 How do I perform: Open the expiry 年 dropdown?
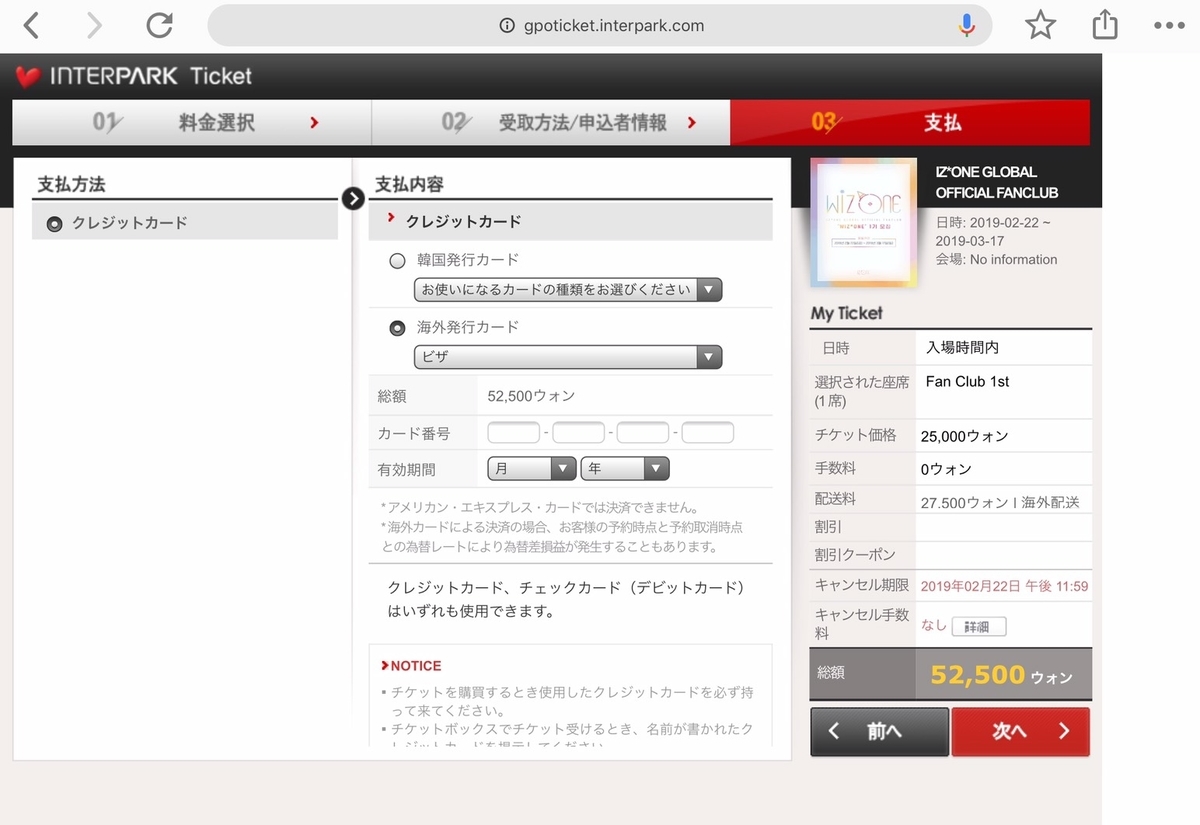tap(626, 468)
